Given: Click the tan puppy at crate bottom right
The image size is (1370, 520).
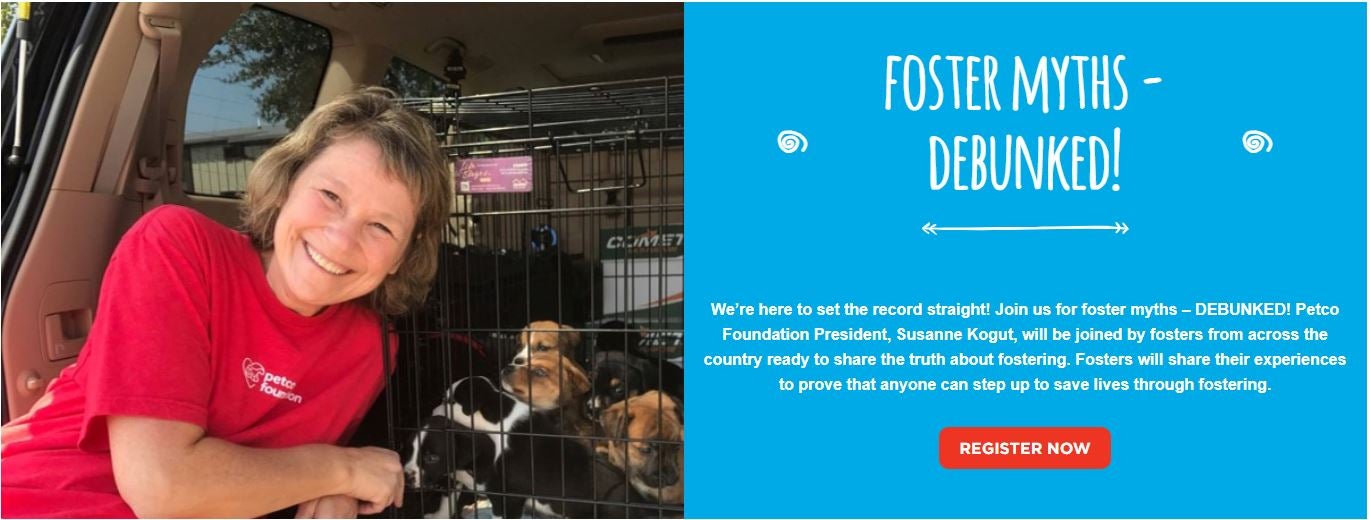Looking at the screenshot, I should 643,441.
